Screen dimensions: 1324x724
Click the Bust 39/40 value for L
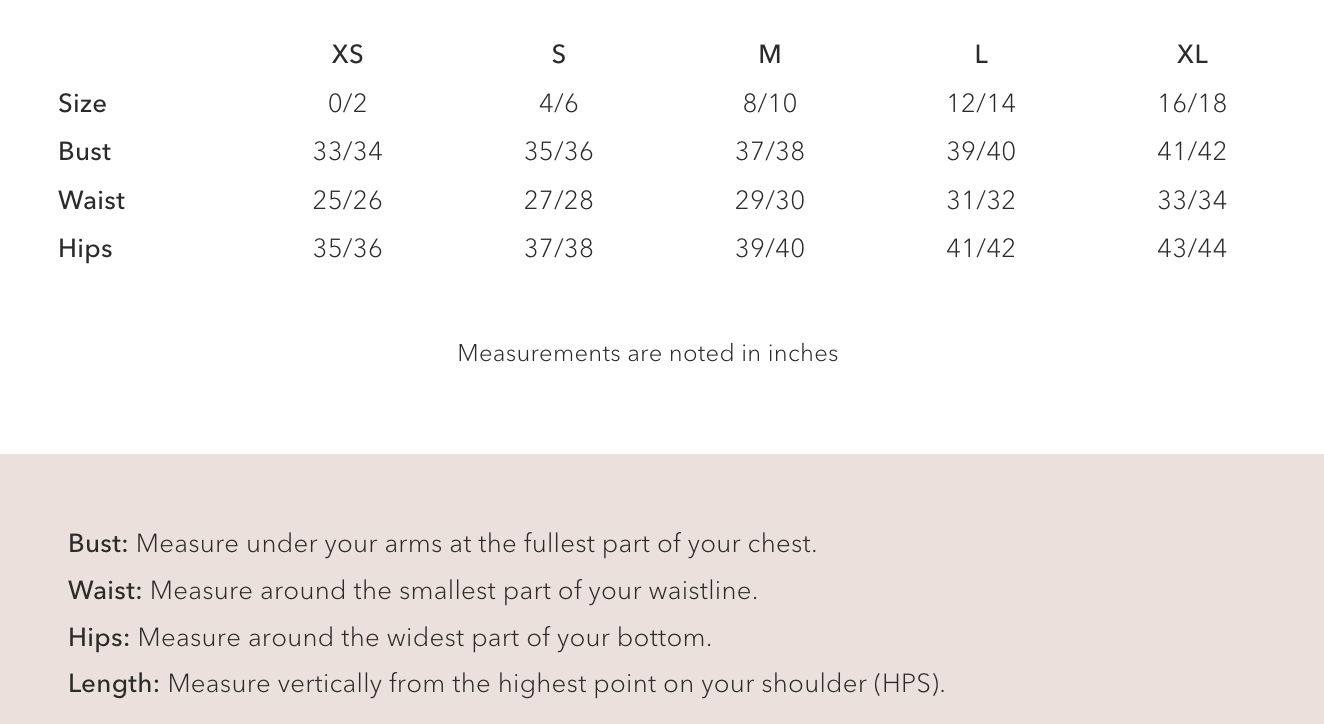pyautogui.click(x=981, y=151)
